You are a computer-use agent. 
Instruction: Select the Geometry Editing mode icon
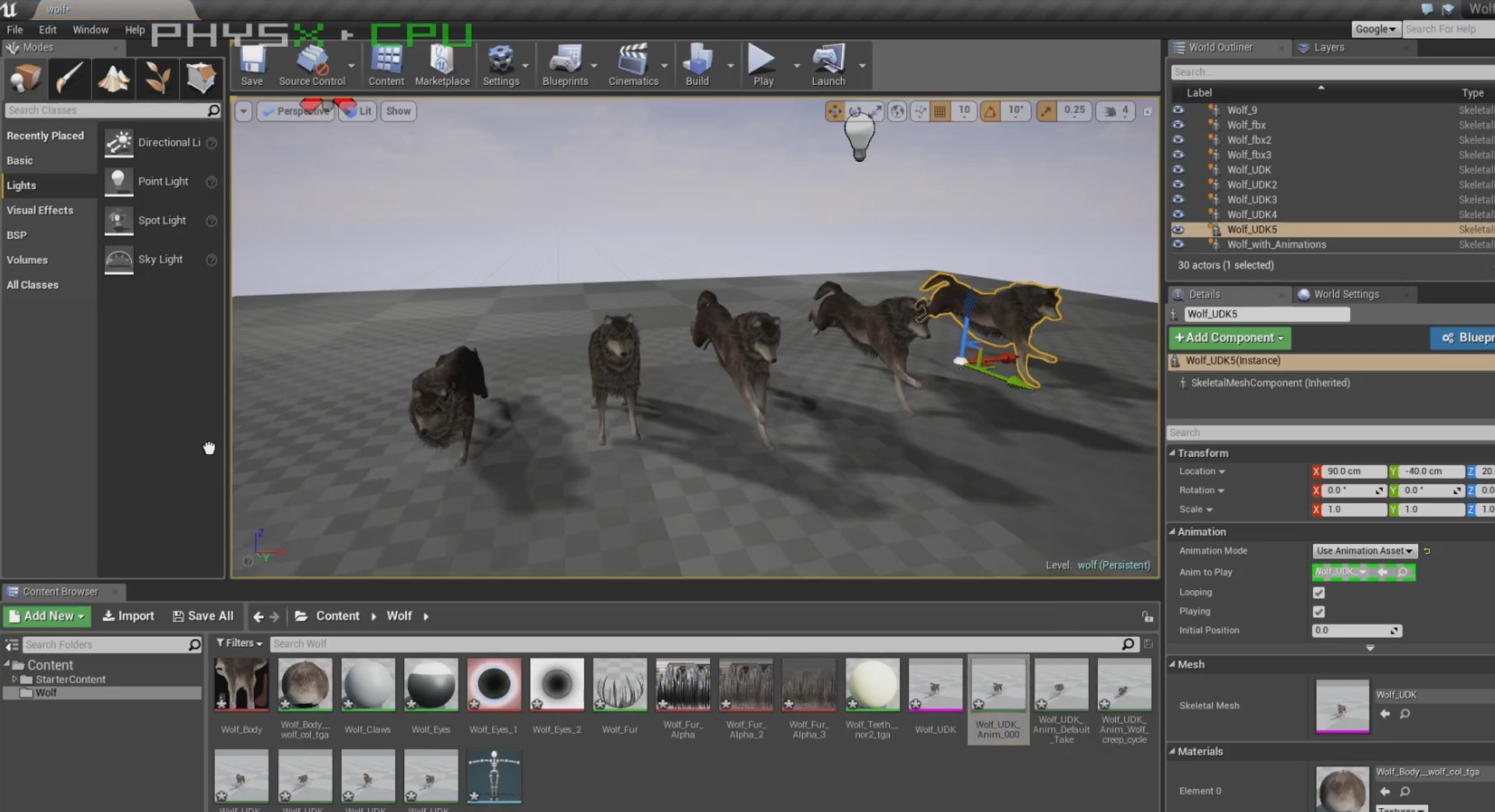click(201, 79)
